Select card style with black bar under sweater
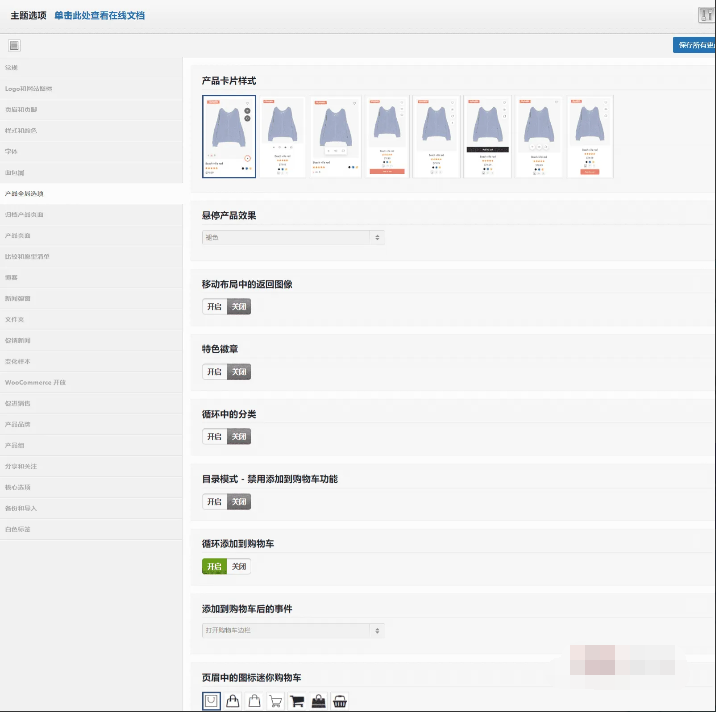The height and width of the screenshot is (712, 716). pyautogui.click(x=488, y=136)
